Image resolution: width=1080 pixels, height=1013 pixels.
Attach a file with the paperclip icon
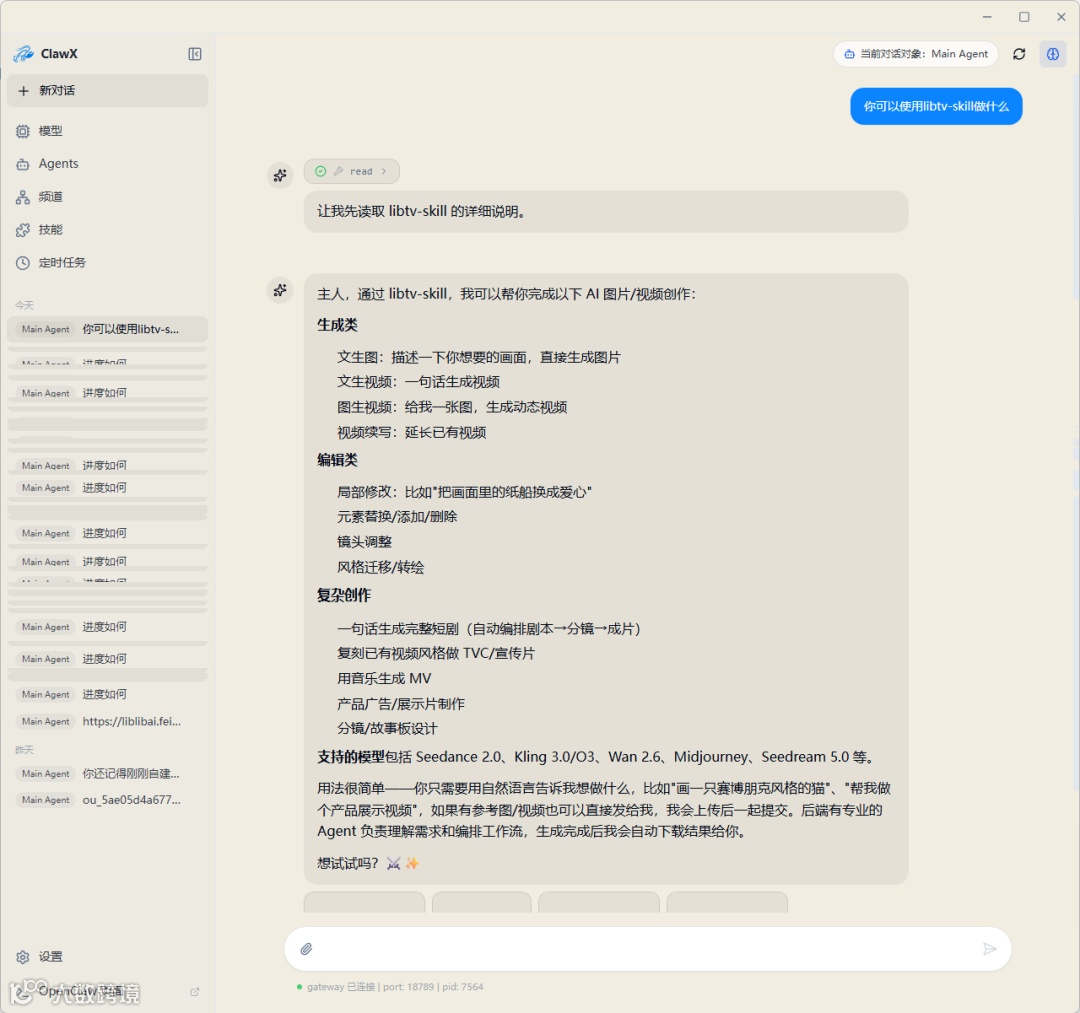307,948
